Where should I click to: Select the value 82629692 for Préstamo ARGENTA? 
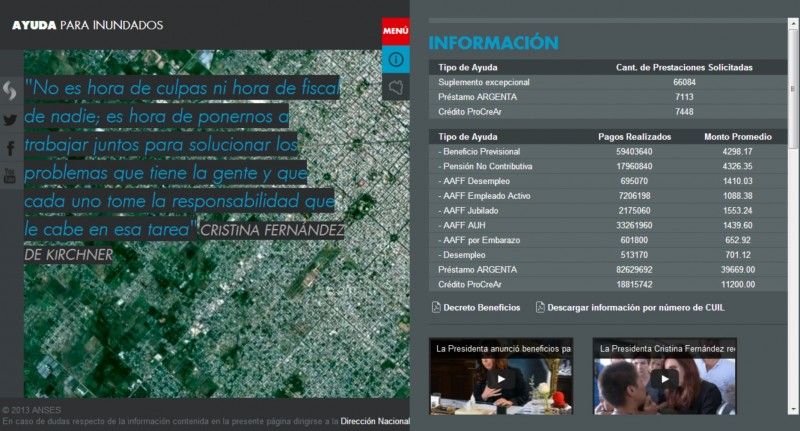point(634,270)
